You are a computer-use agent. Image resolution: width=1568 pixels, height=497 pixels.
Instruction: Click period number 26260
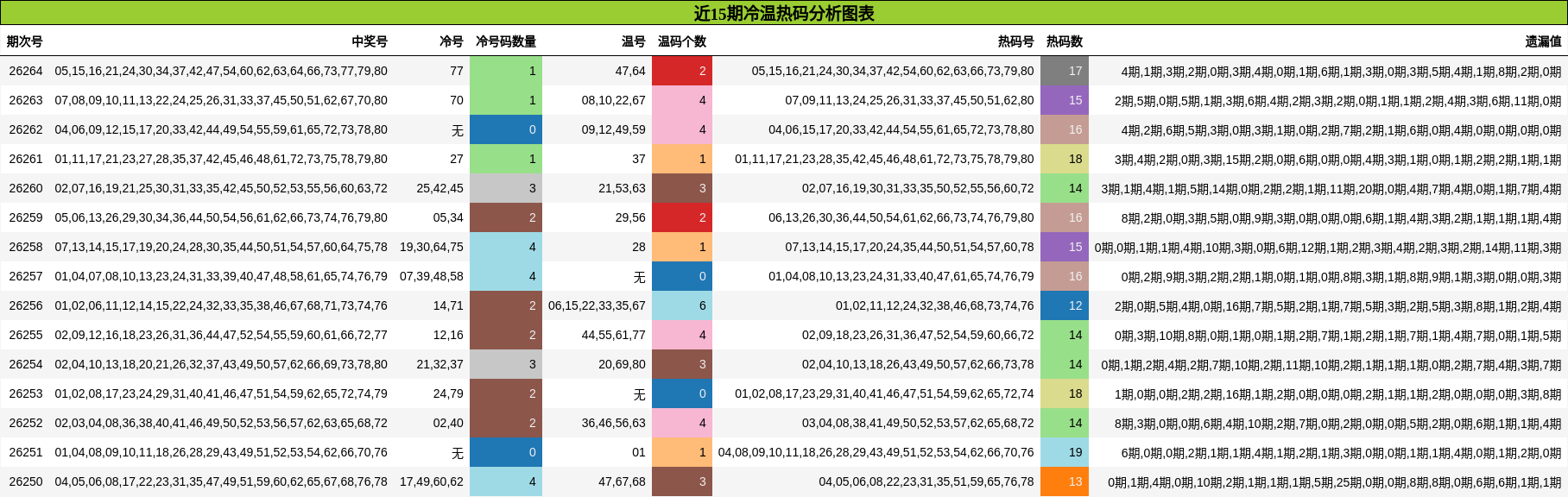tap(26, 188)
